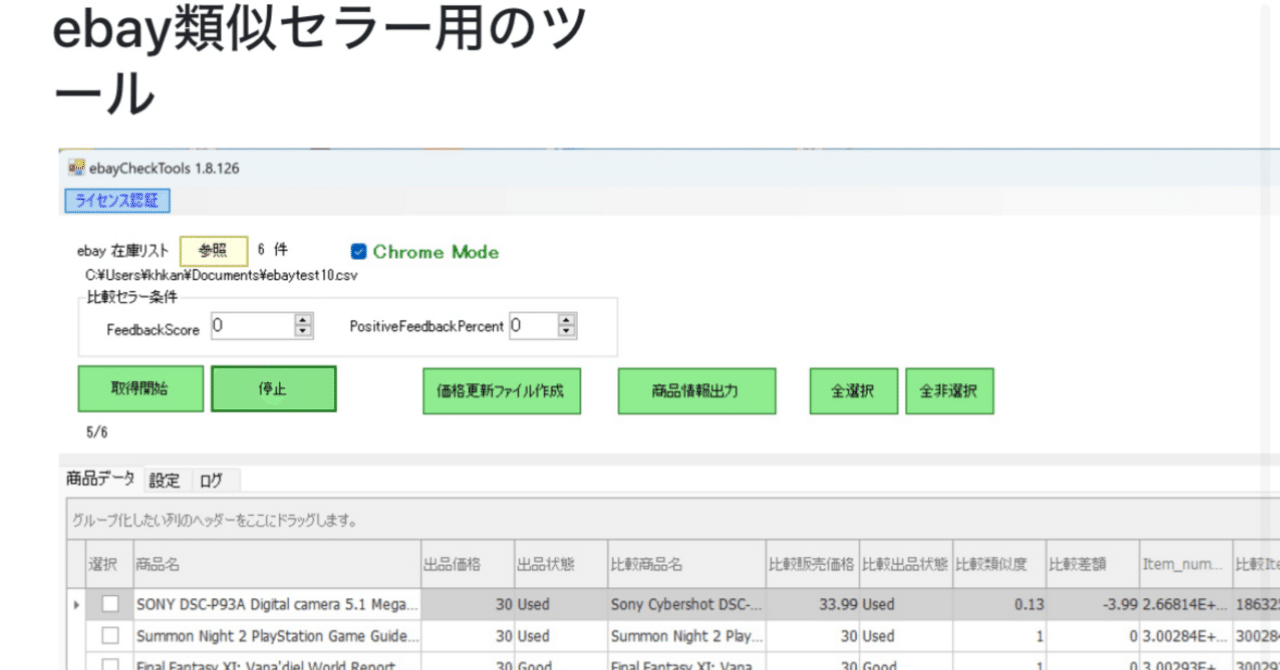Switch to the 商品データ tab
Image resolution: width=1280 pixels, height=670 pixels.
[x=101, y=479]
